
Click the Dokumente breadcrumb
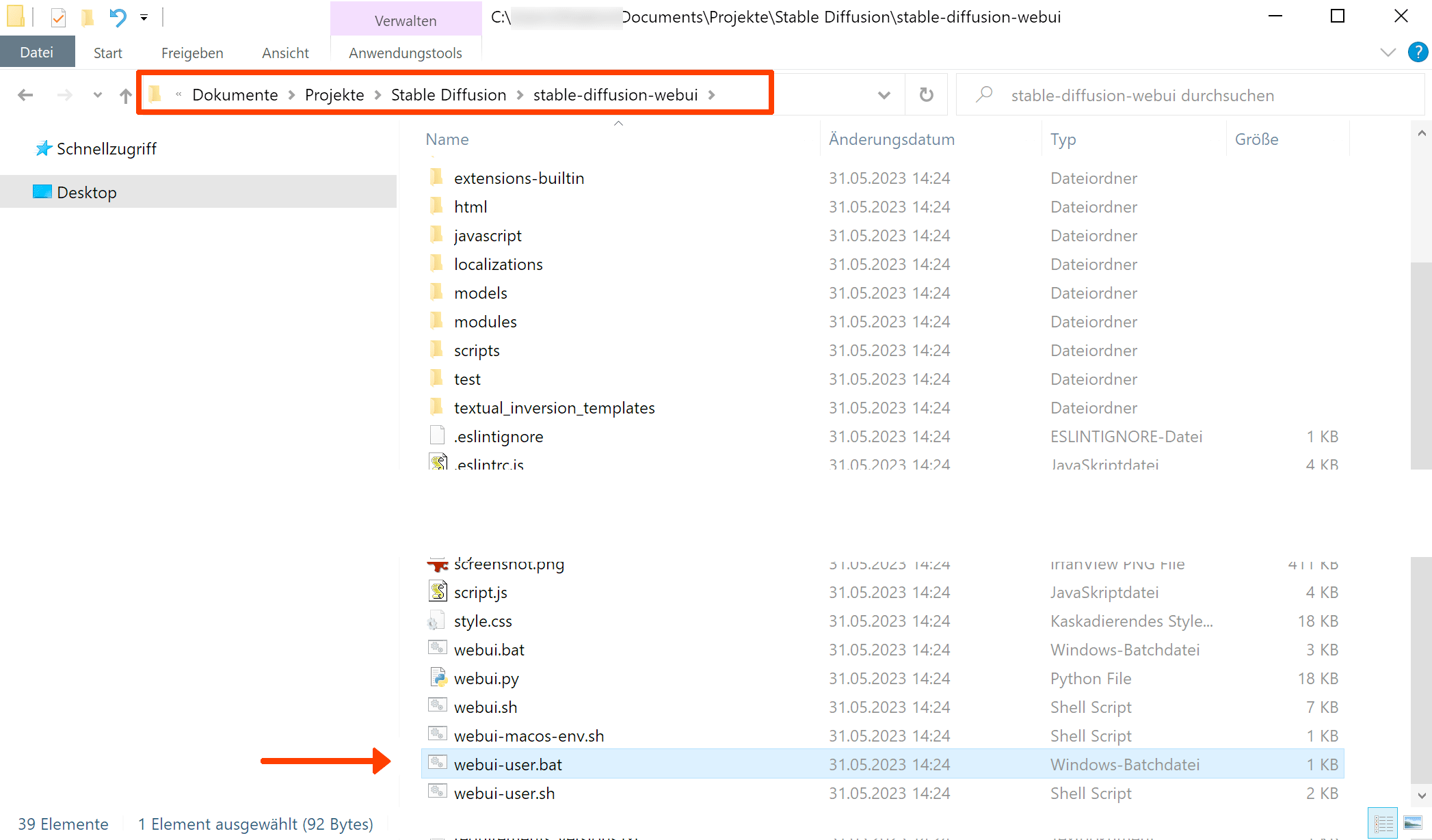(x=235, y=94)
